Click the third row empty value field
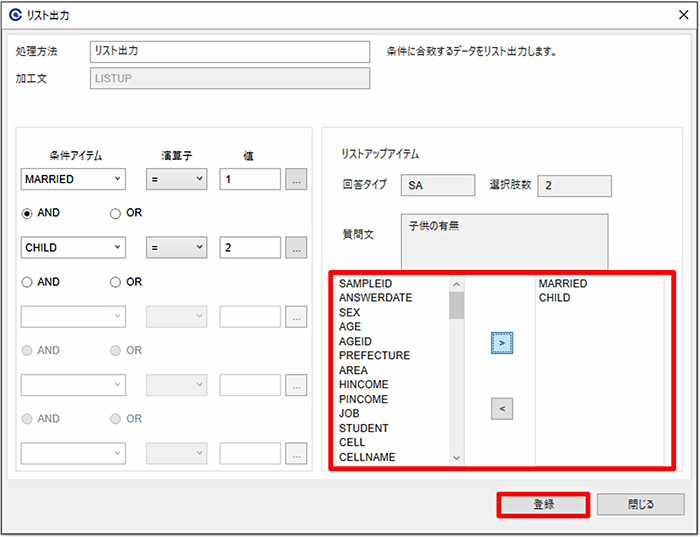 pyautogui.click(x=250, y=316)
